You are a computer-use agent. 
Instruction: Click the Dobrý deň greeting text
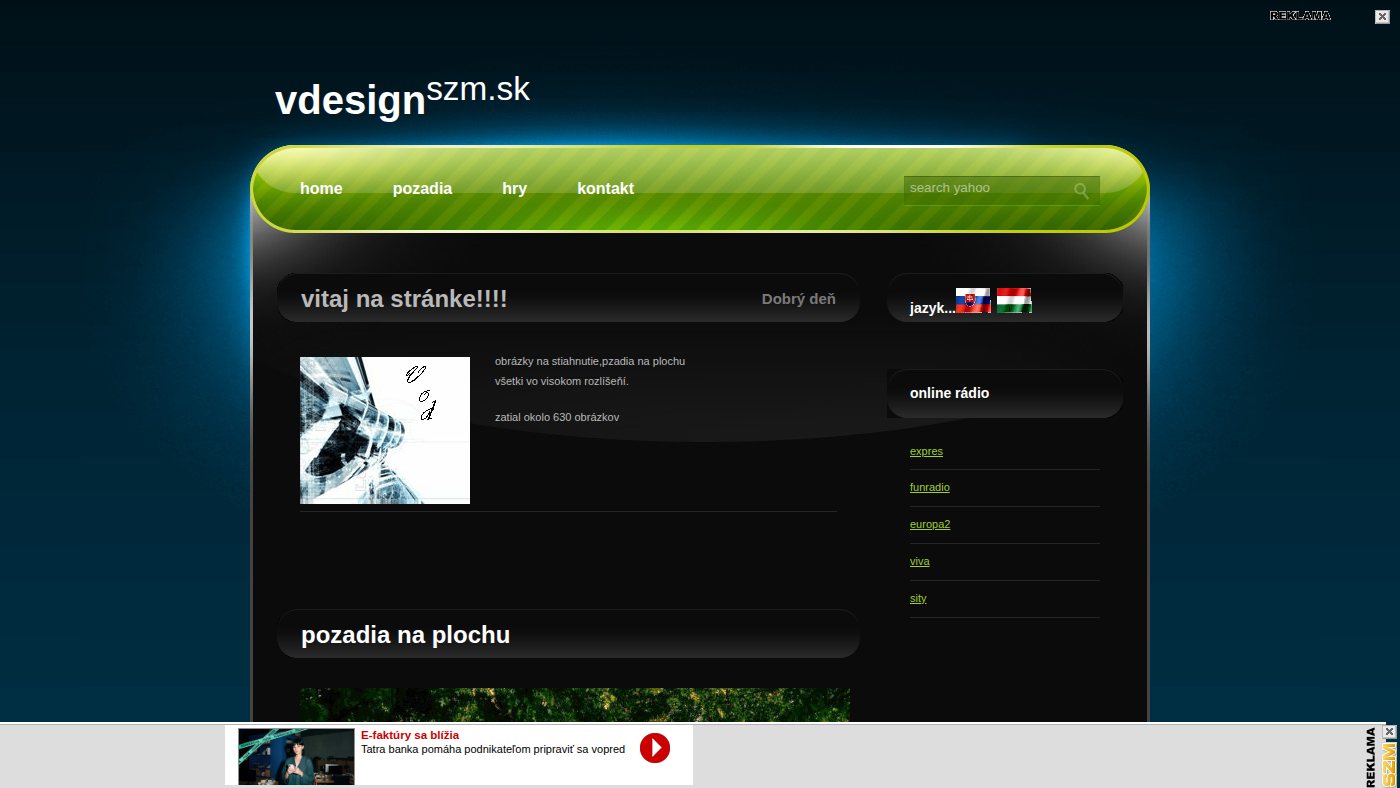(799, 299)
